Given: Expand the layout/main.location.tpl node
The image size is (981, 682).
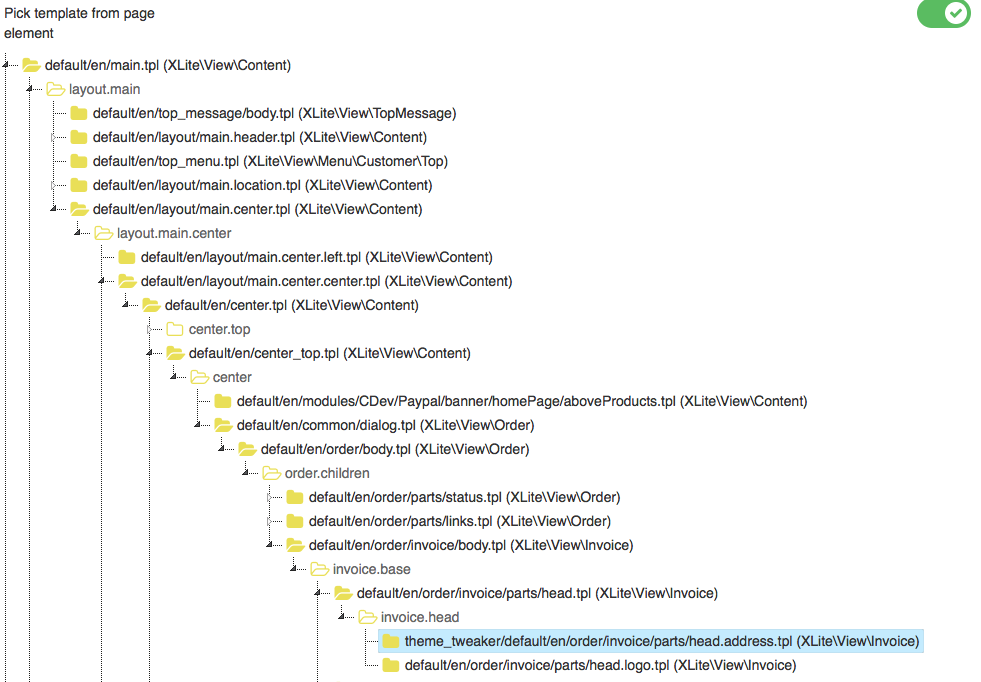Looking at the screenshot, I should (53, 185).
